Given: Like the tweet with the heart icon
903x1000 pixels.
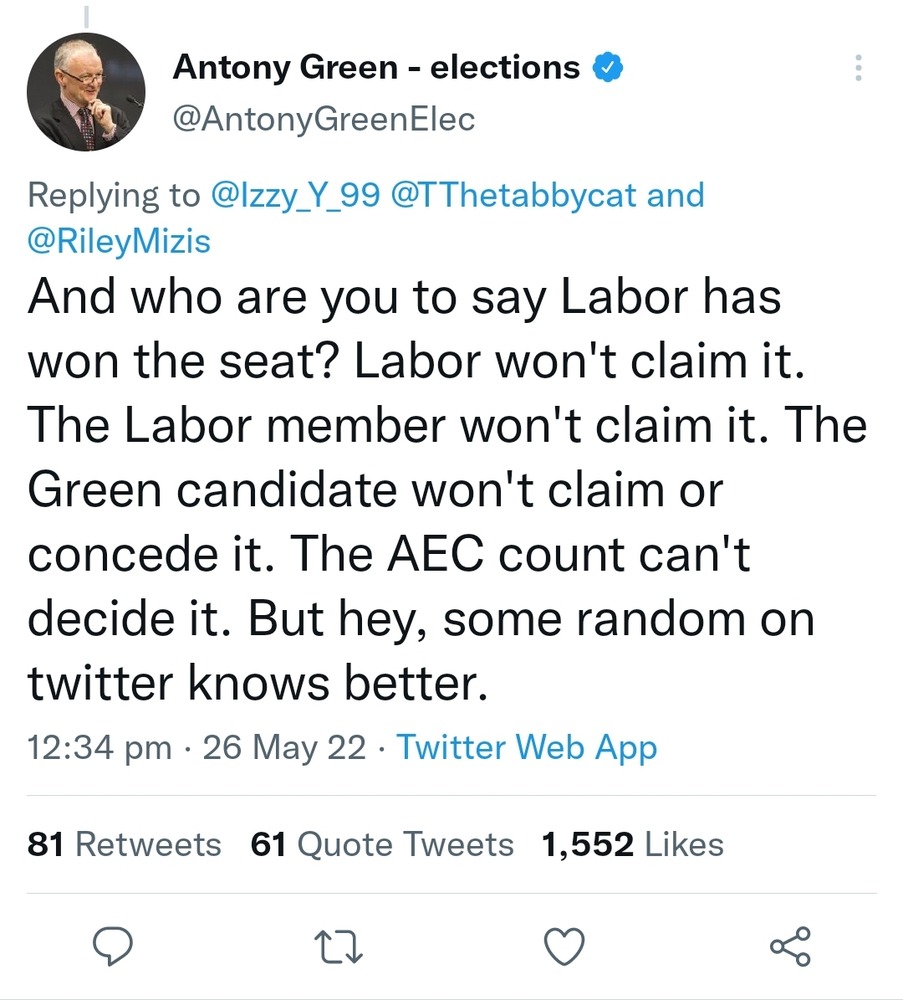Looking at the screenshot, I should pyautogui.click(x=564, y=945).
